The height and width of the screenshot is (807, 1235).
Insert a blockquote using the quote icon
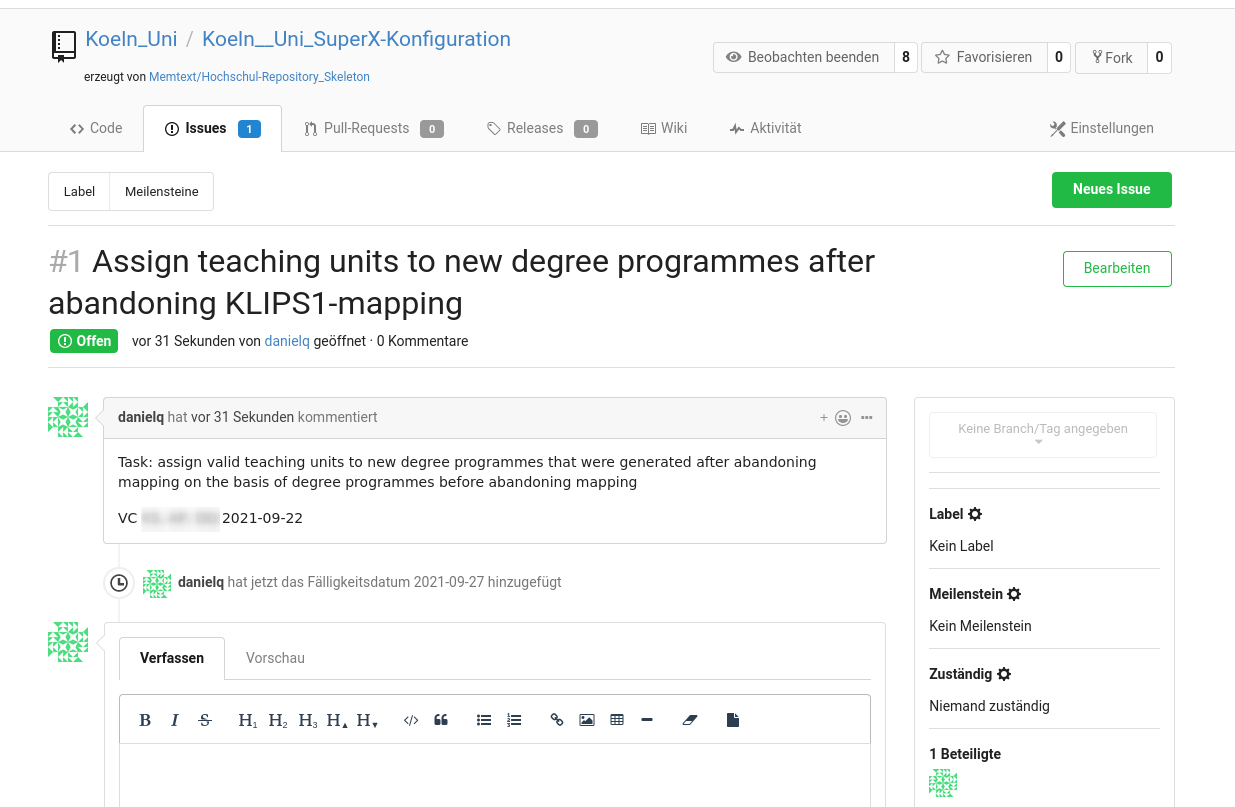point(441,720)
